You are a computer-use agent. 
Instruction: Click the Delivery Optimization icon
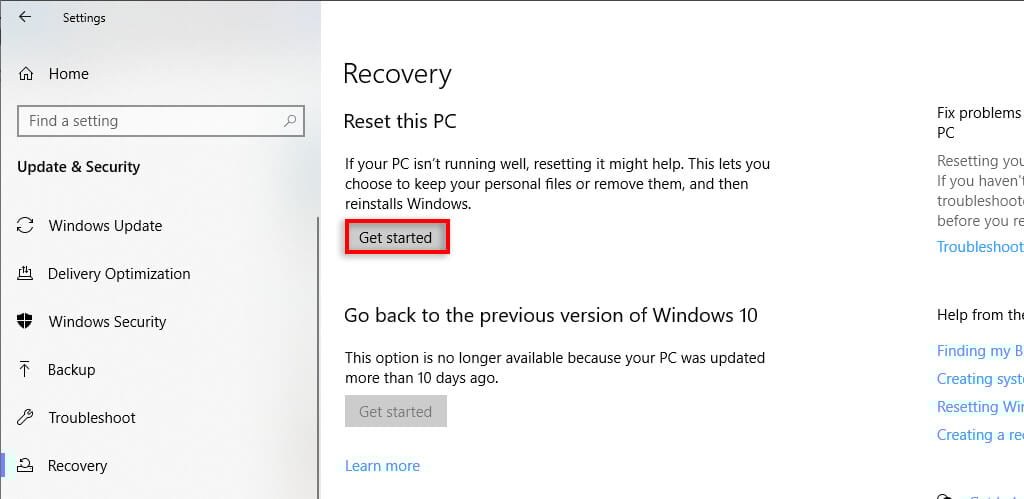coord(26,274)
